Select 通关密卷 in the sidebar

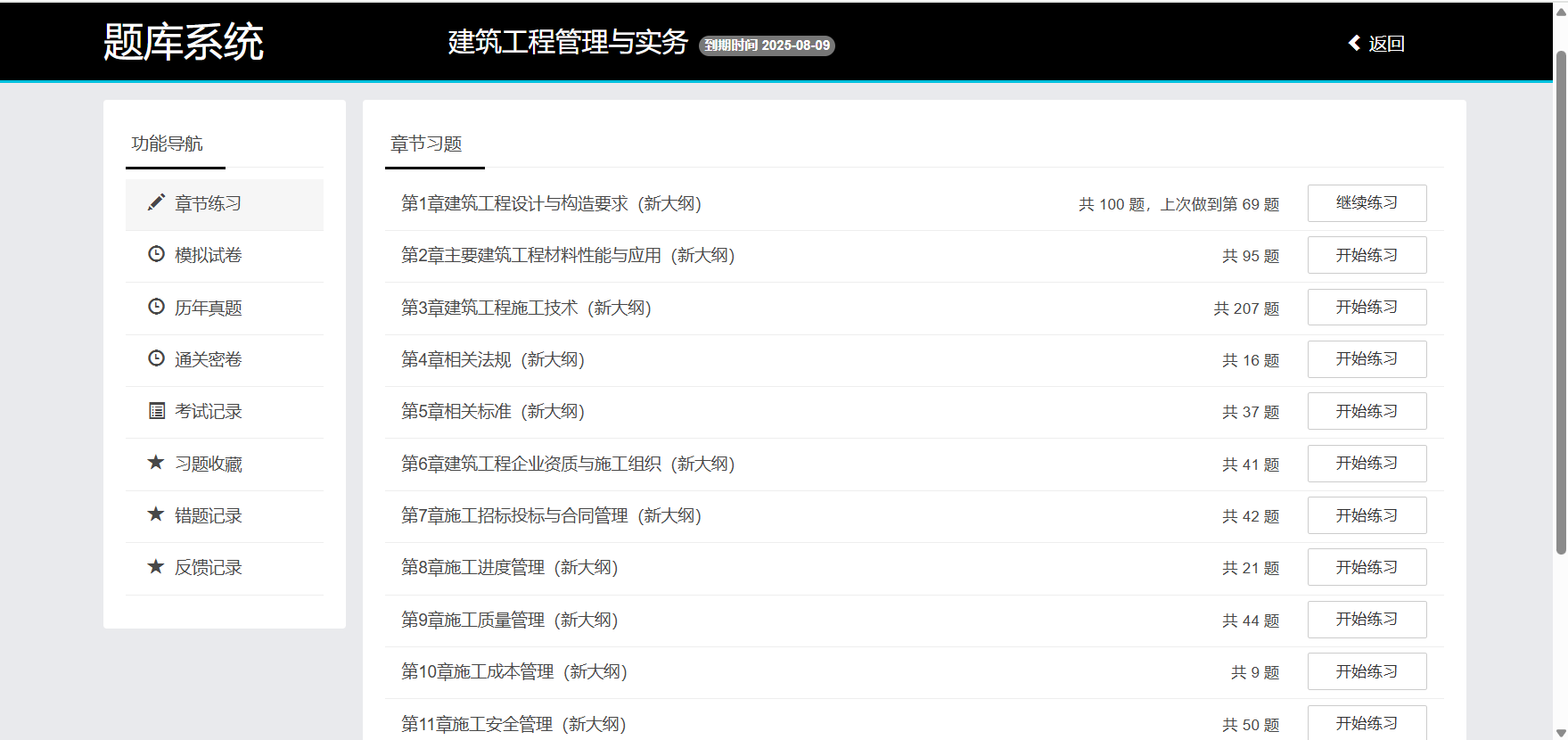(x=225, y=360)
